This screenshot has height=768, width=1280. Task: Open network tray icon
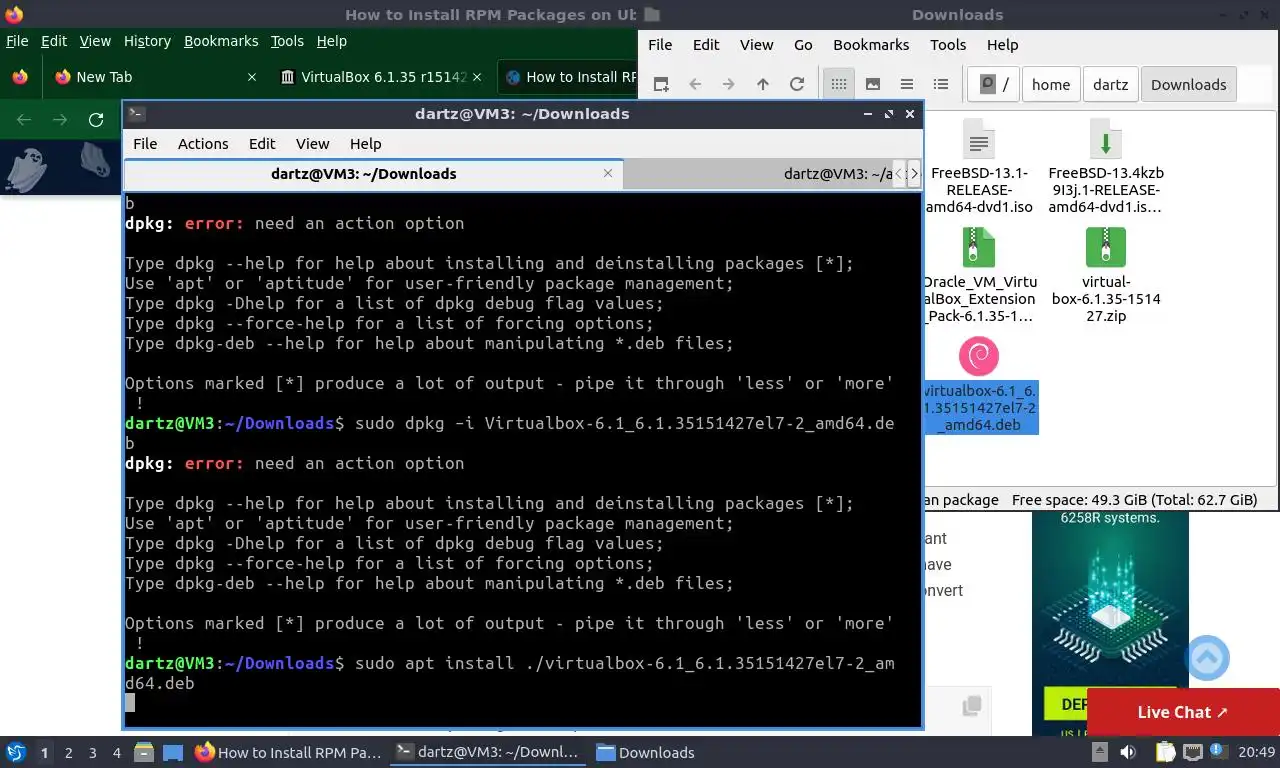(x=1193, y=752)
